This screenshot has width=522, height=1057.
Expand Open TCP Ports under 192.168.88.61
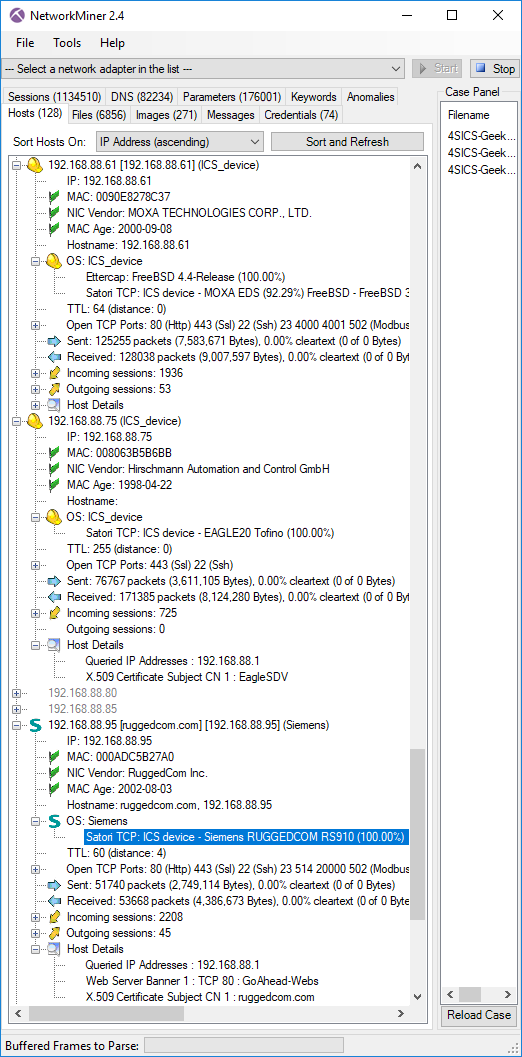point(35,326)
